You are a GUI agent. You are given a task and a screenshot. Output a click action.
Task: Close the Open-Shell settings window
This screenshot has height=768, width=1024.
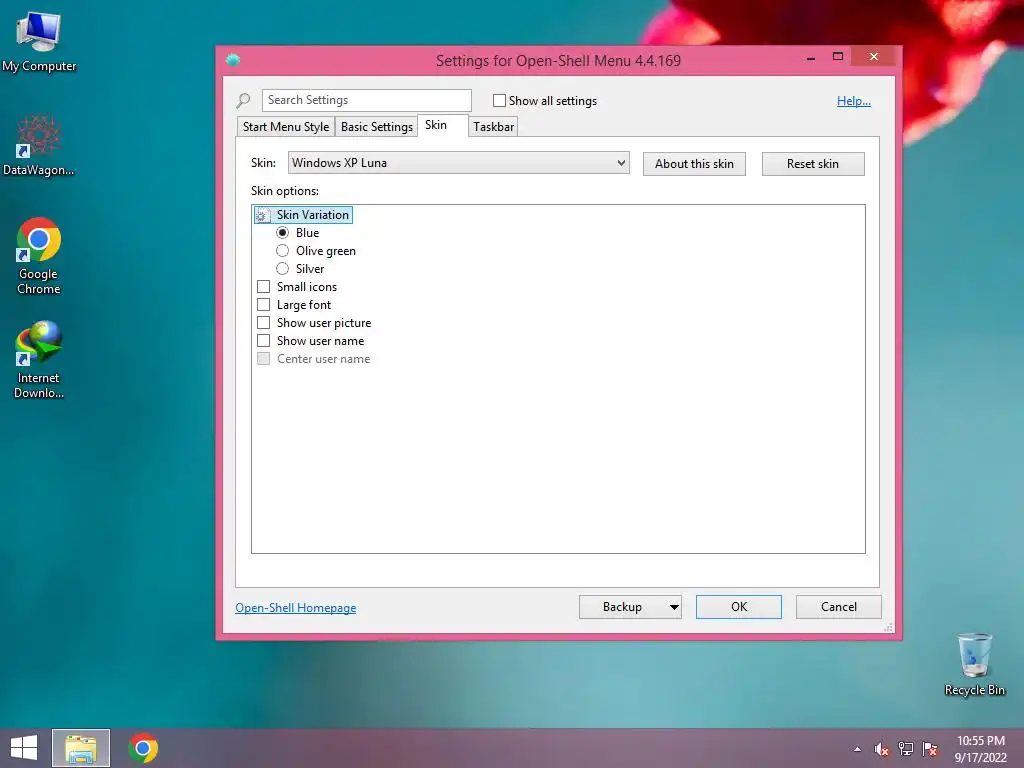874,57
